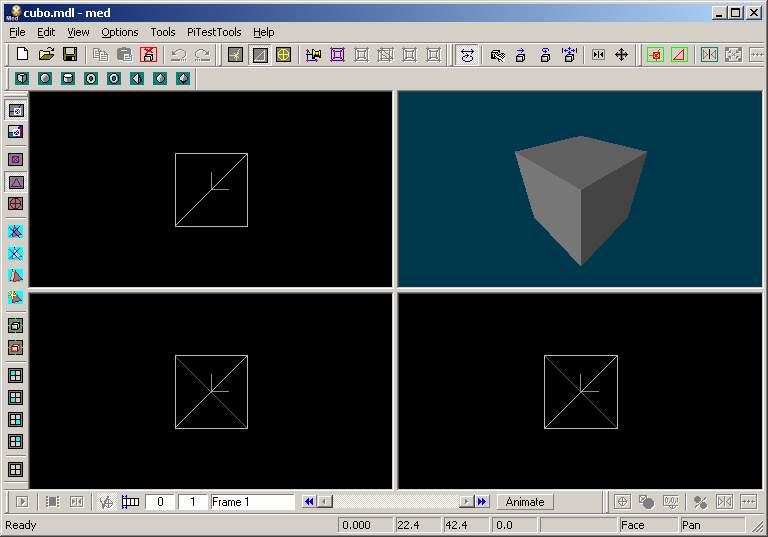Click the play icon in bottom toolbar
The height and width of the screenshot is (537, 768).
pos(22,502)
